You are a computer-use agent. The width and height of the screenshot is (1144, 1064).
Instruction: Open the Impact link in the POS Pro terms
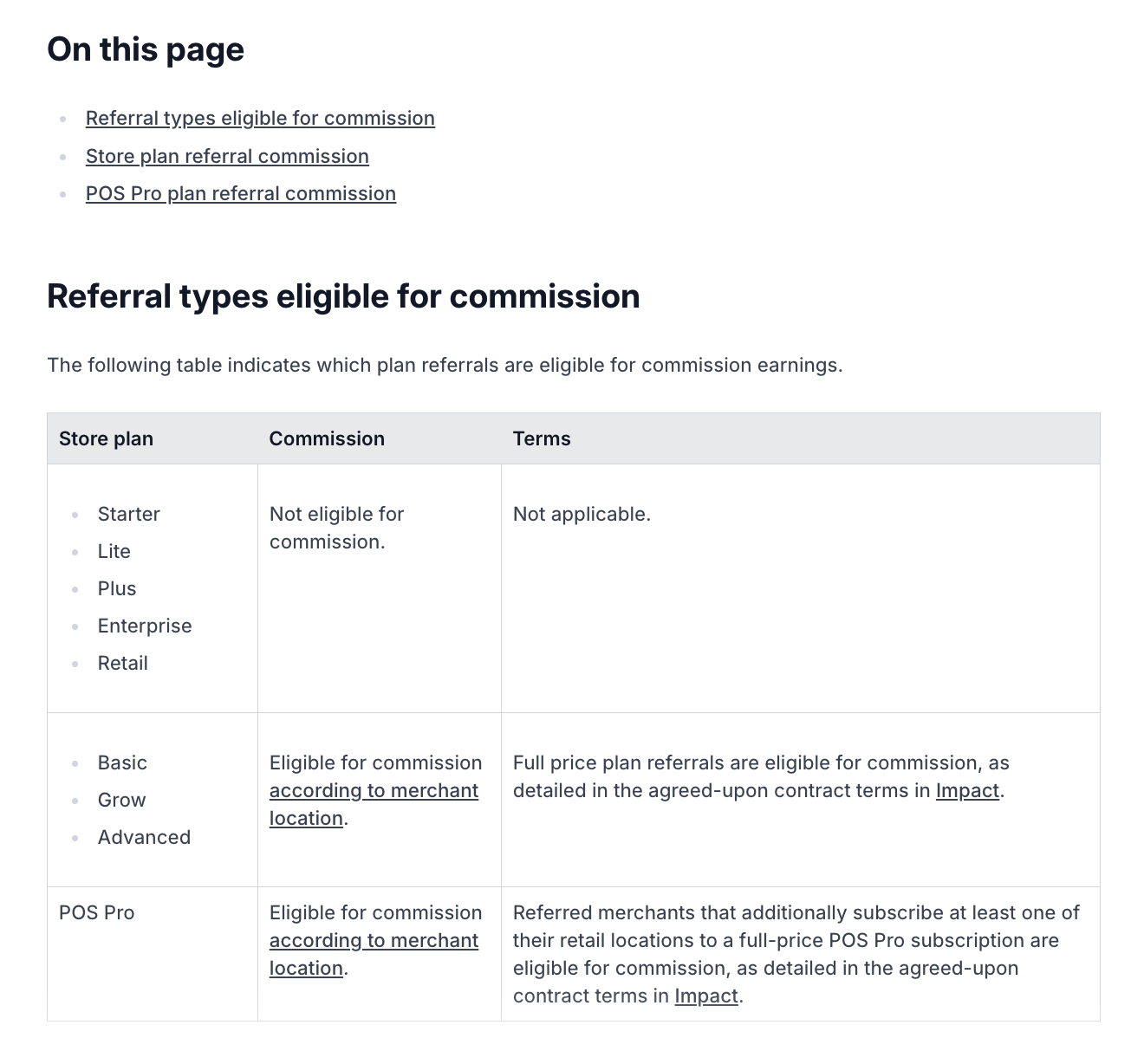(x=706, y=996)
